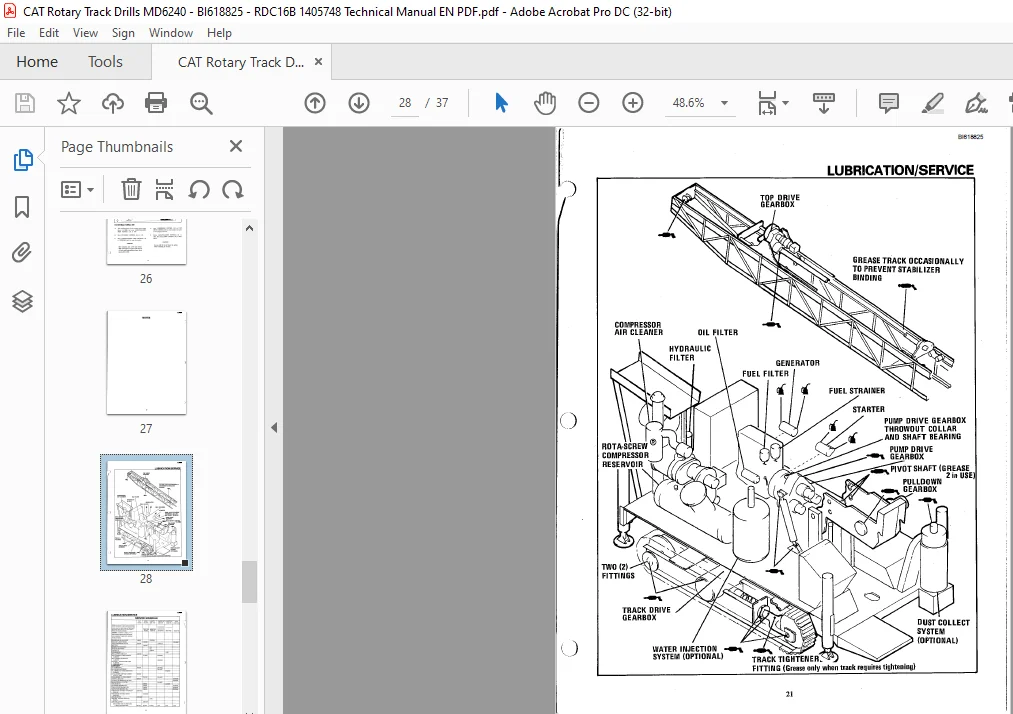Print the document with printer icon
Screen dimensions: 1013x714
(x=156, y=103)
